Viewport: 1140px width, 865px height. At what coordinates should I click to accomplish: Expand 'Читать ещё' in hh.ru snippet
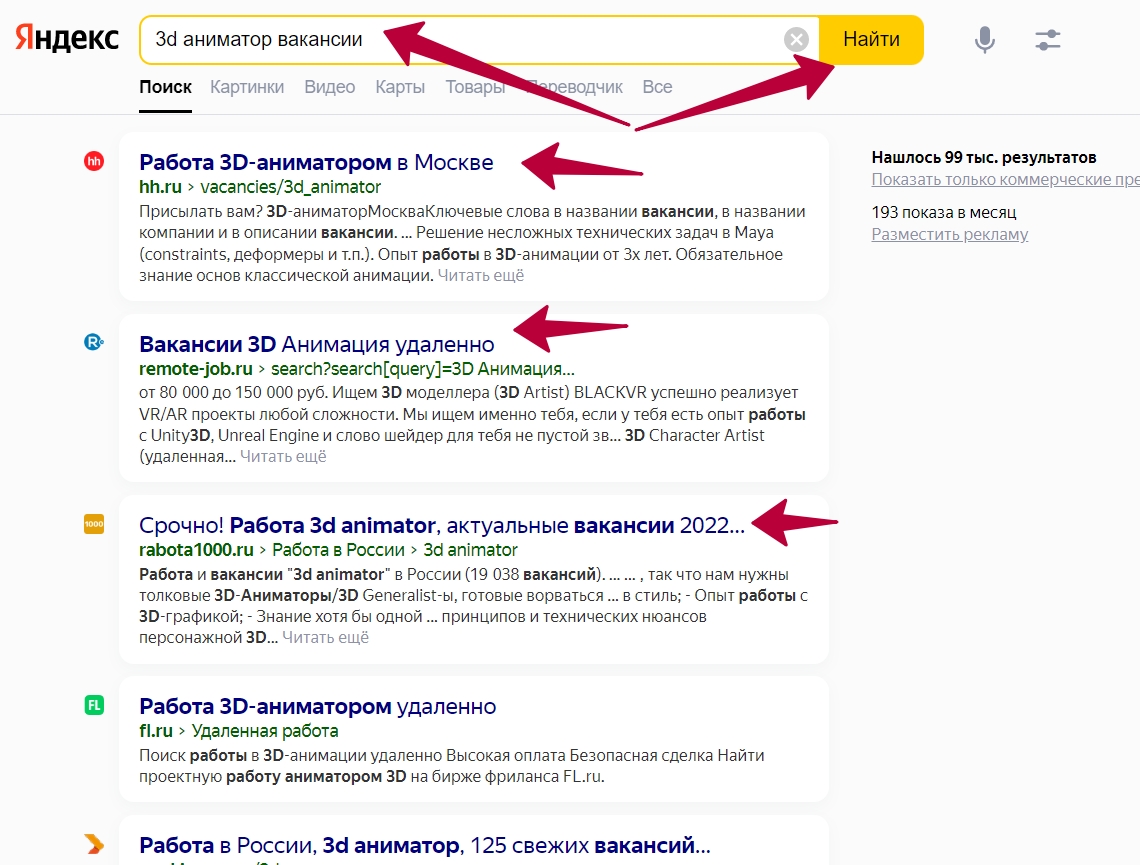(x=481, y=275)
